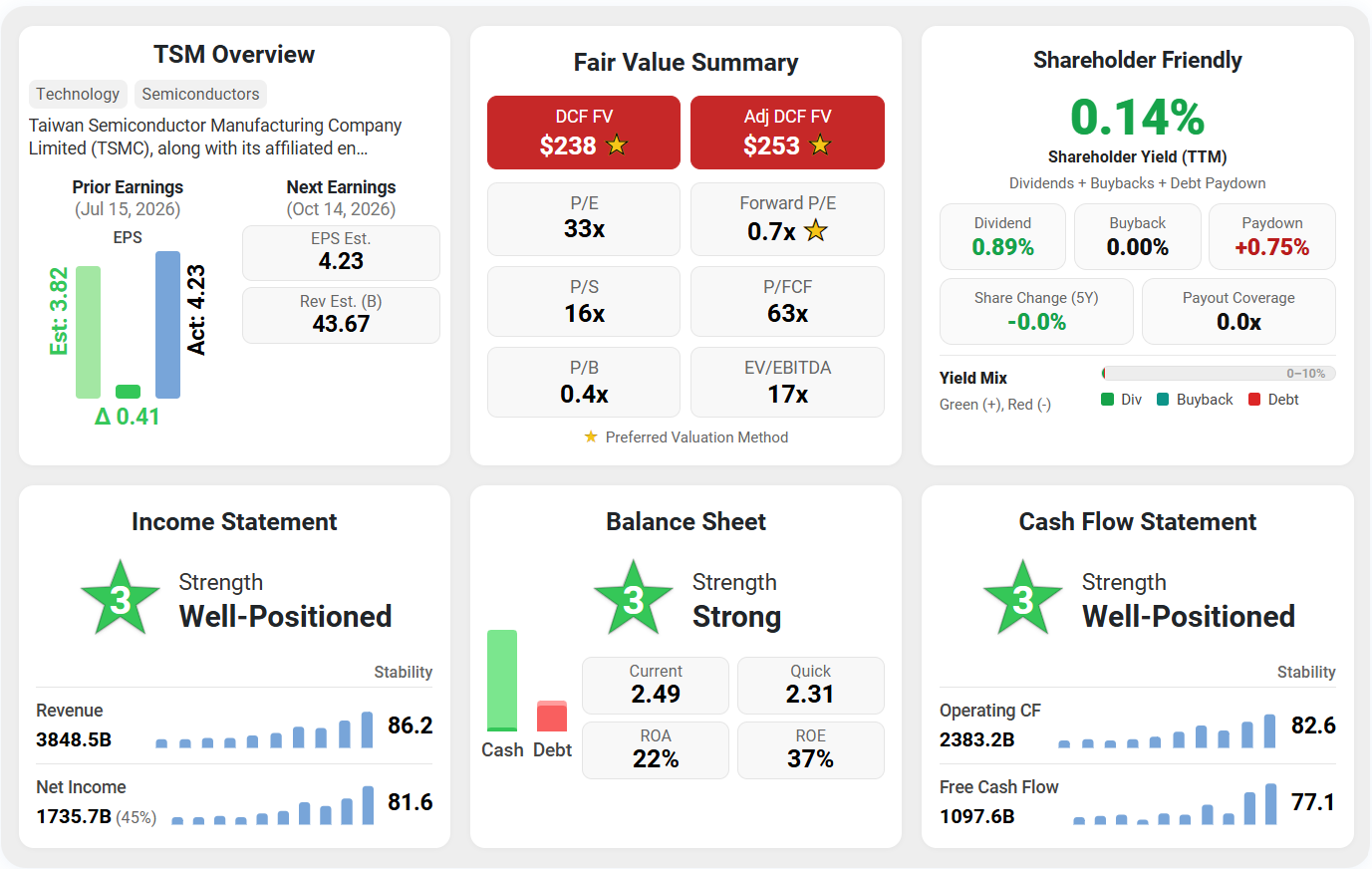Click the Free Cash Flow bar sparkline
This screenshot has width=1372, height=869.
(x=1175, y=804)
